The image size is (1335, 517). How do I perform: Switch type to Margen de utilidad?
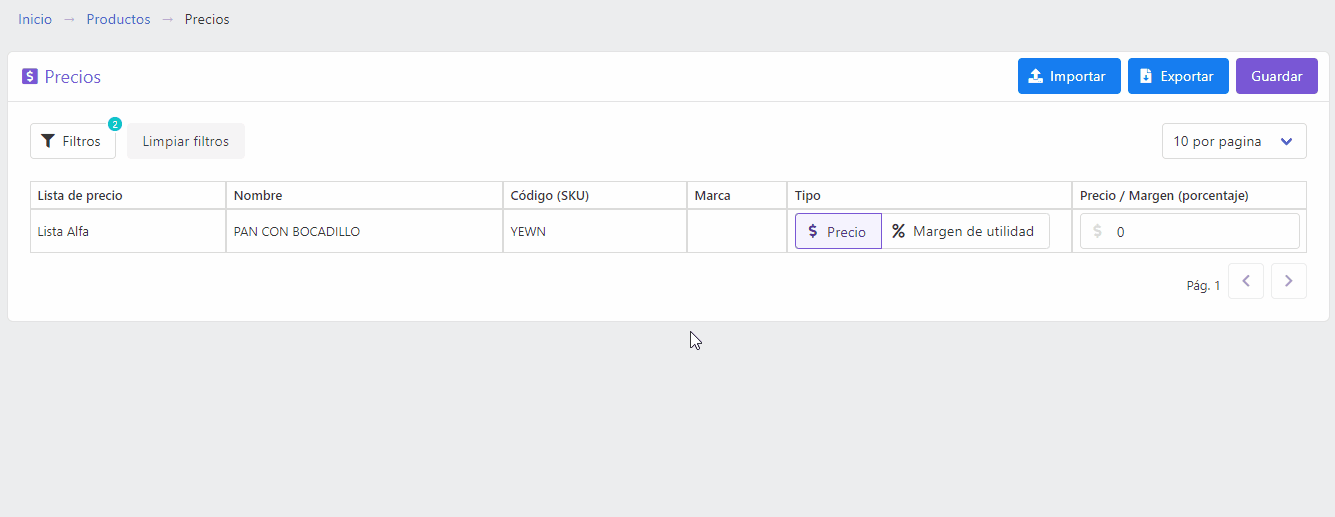pyautogui.click(x=965, y=231)
